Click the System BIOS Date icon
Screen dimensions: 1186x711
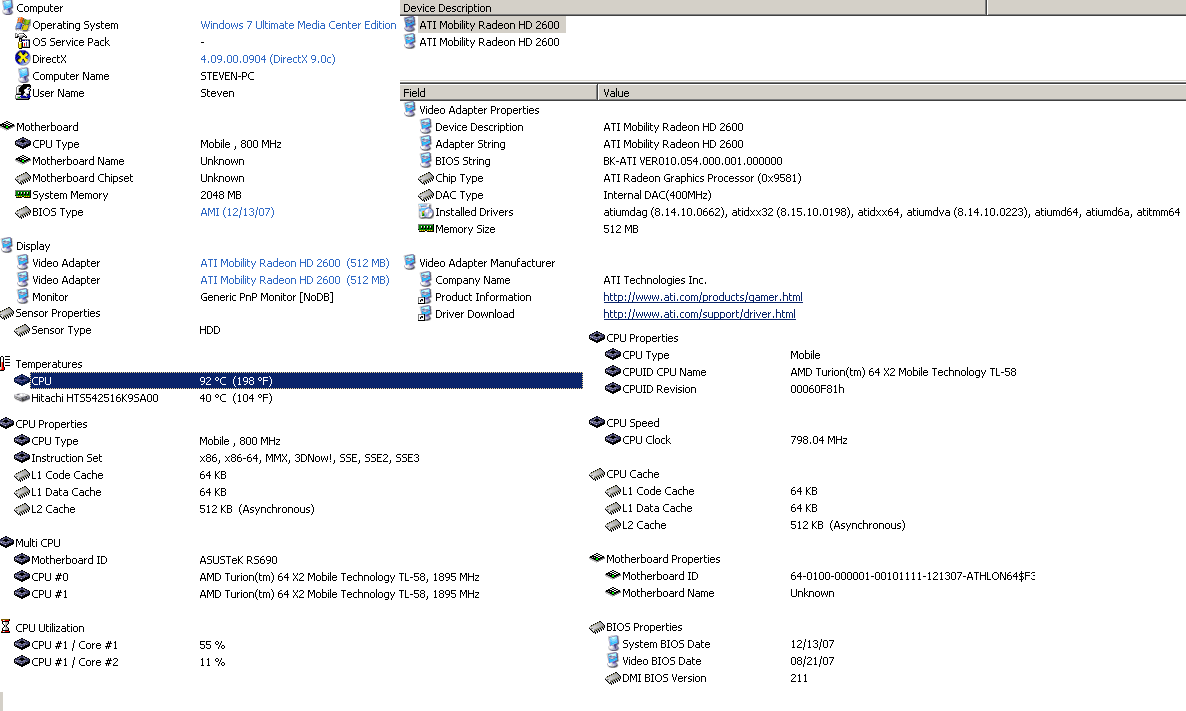tap(613, 644)
